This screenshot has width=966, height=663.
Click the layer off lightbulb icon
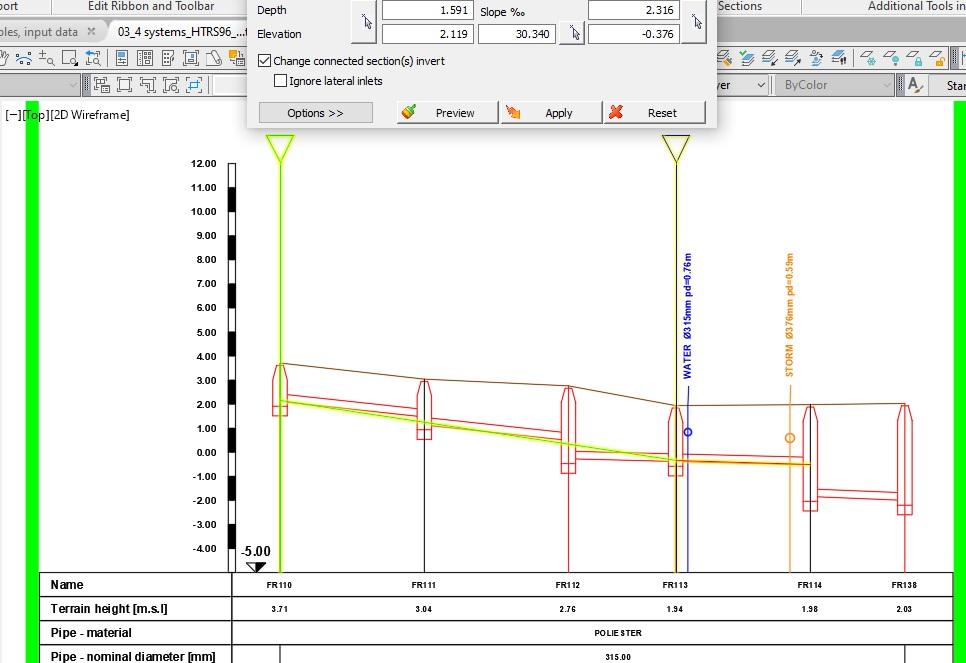pyautogui.click(x=891, y=59)
